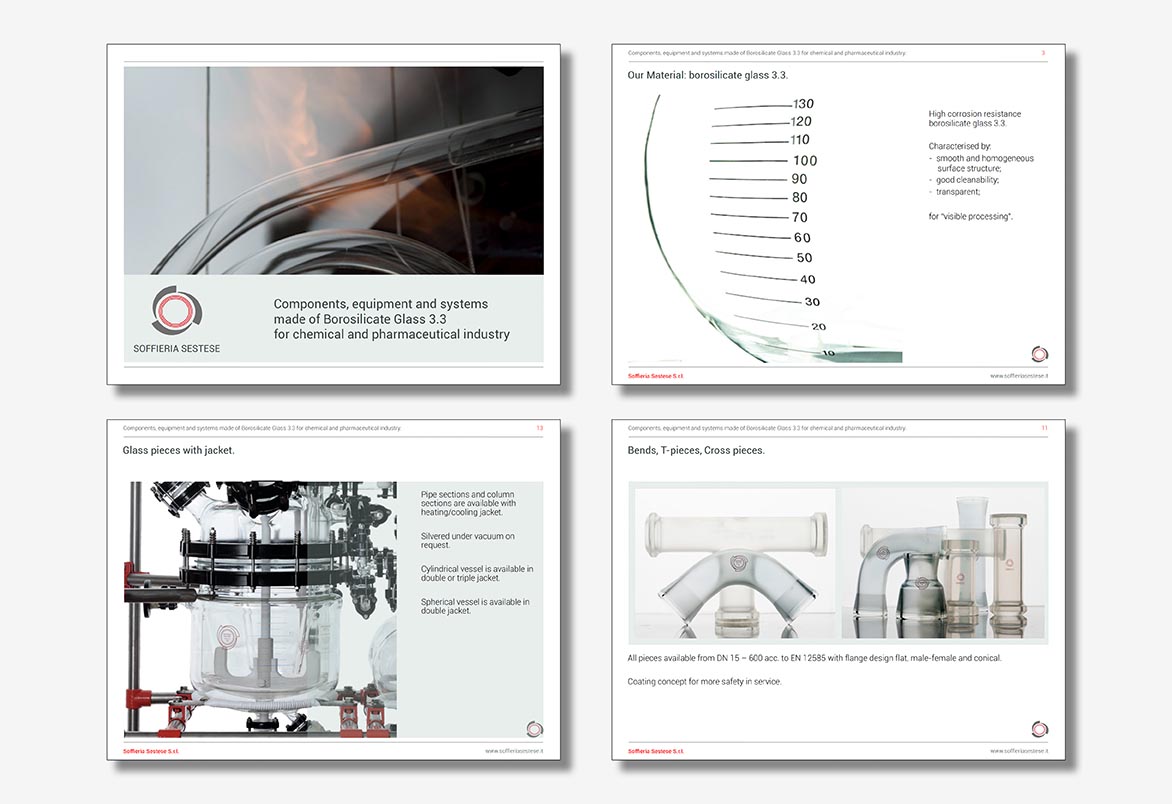Click the "SOFFIERIA SESTESE" name under the cover logo
This screenshot has height=804, width=1172.
point(176,348)
